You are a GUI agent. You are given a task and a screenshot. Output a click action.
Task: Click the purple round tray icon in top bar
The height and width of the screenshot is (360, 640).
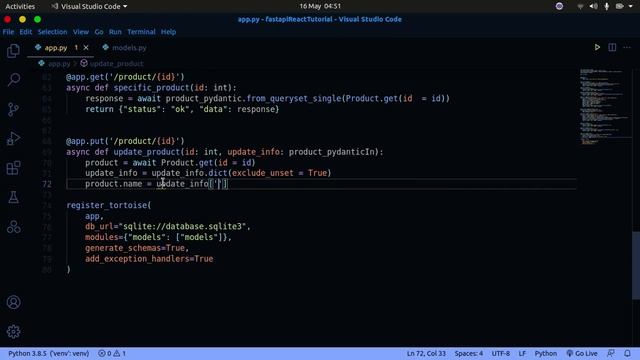tap(559, 6)
